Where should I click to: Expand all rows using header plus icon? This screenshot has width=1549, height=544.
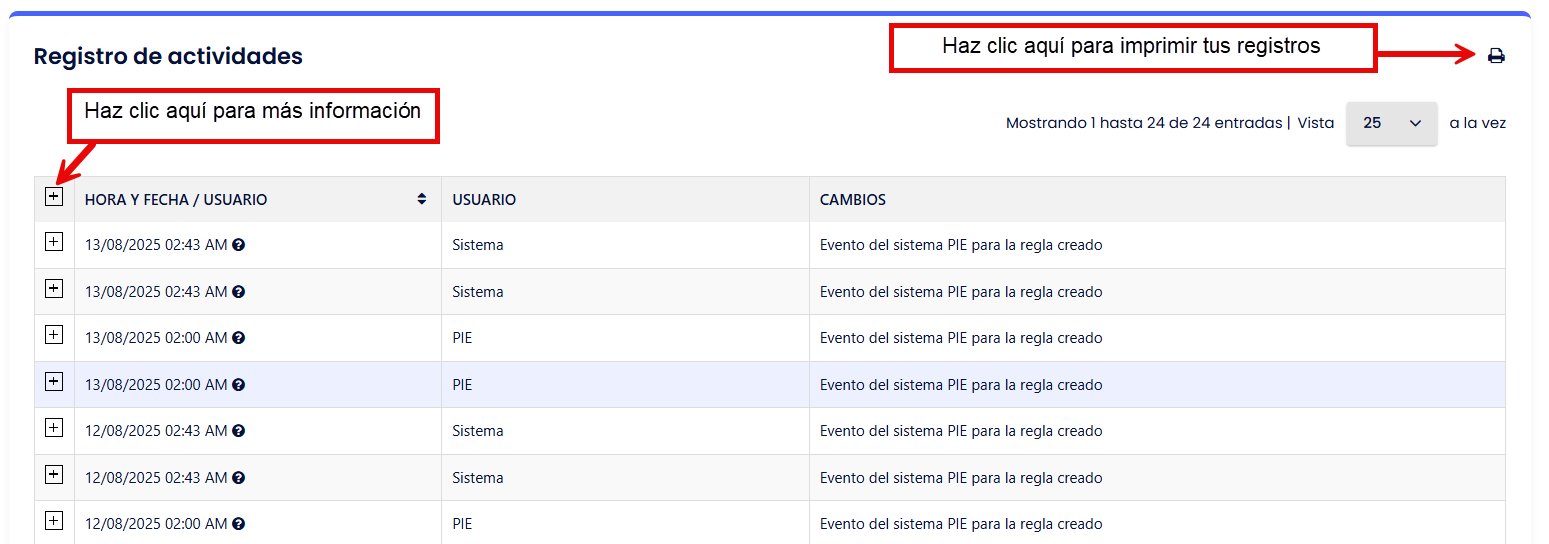point(54,197)
